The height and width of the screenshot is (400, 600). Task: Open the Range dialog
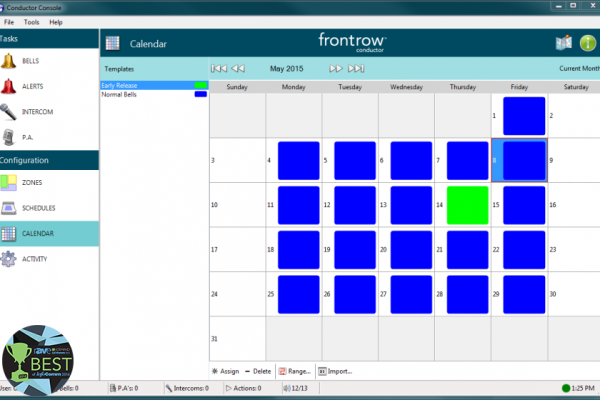[x=294, y=371]
